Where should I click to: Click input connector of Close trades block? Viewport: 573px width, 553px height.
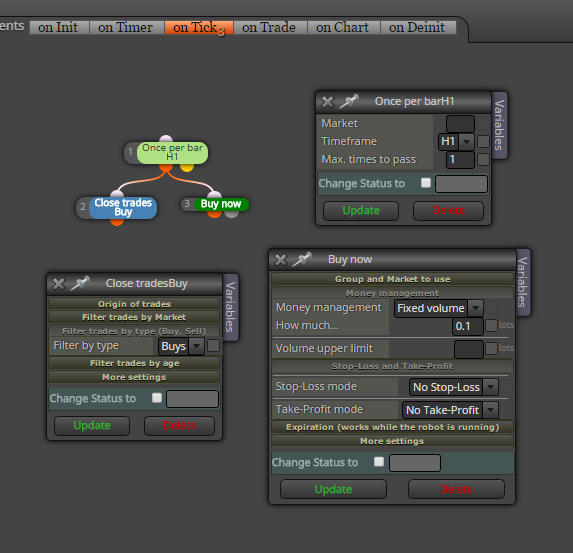(117, 194)
